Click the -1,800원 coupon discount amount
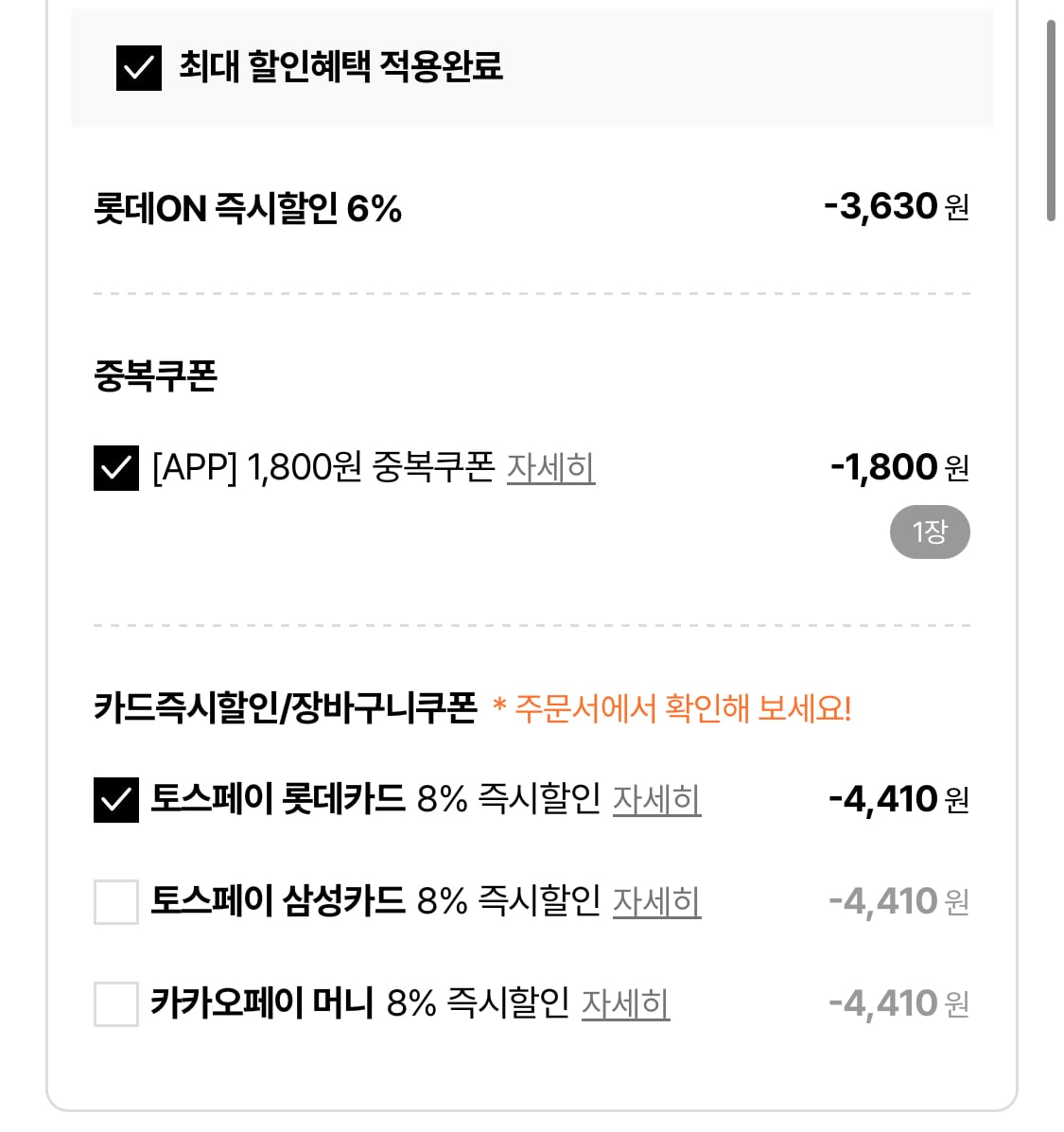Screen dimensions: 1064x1132 (x=899, y=467)
